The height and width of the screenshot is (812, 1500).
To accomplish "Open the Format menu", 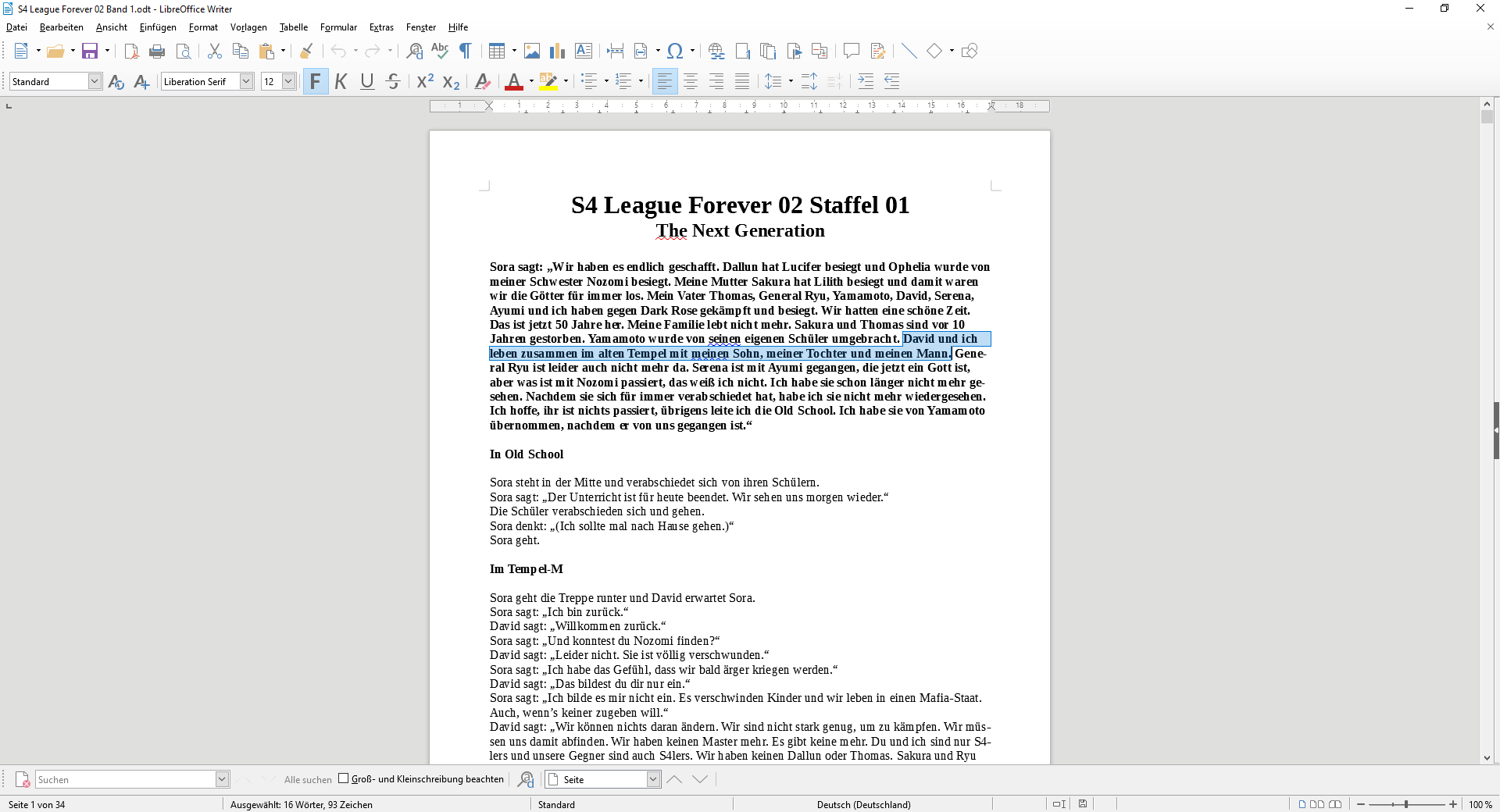I will pos(203,27).
